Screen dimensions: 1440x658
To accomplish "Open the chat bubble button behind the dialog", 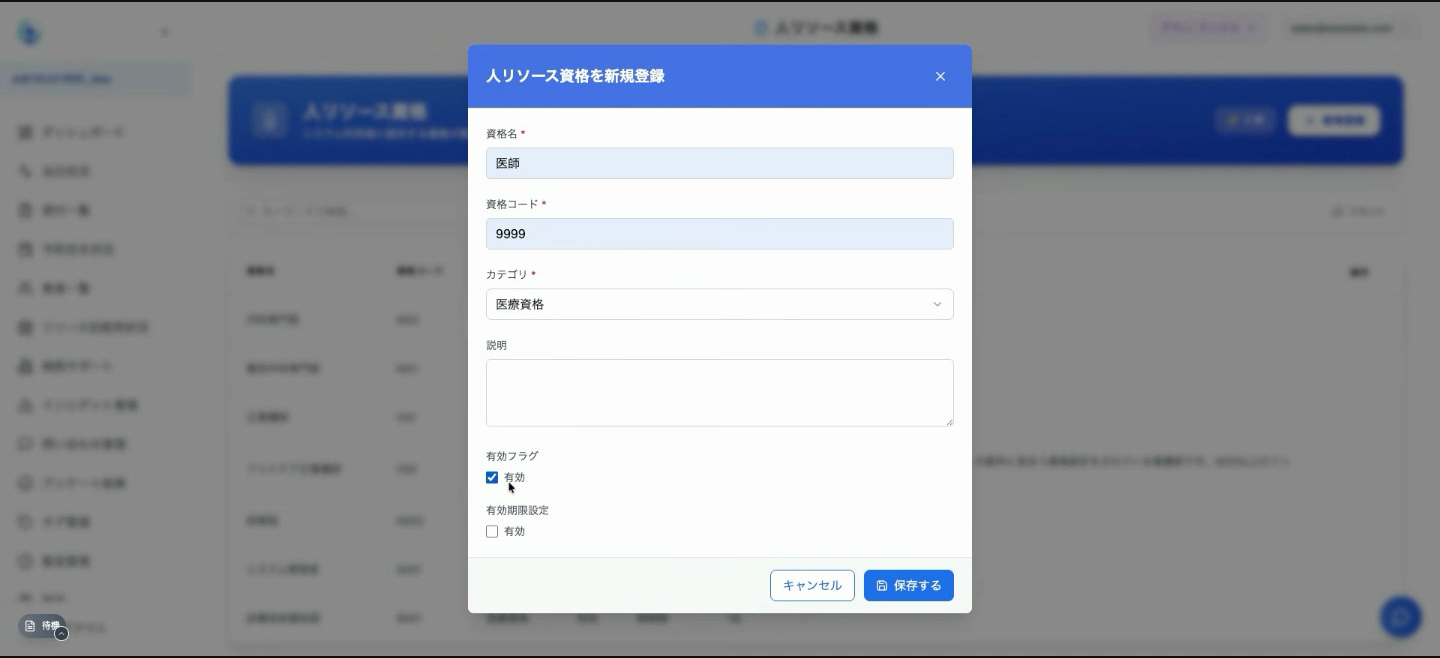I will coord(1401,617).
